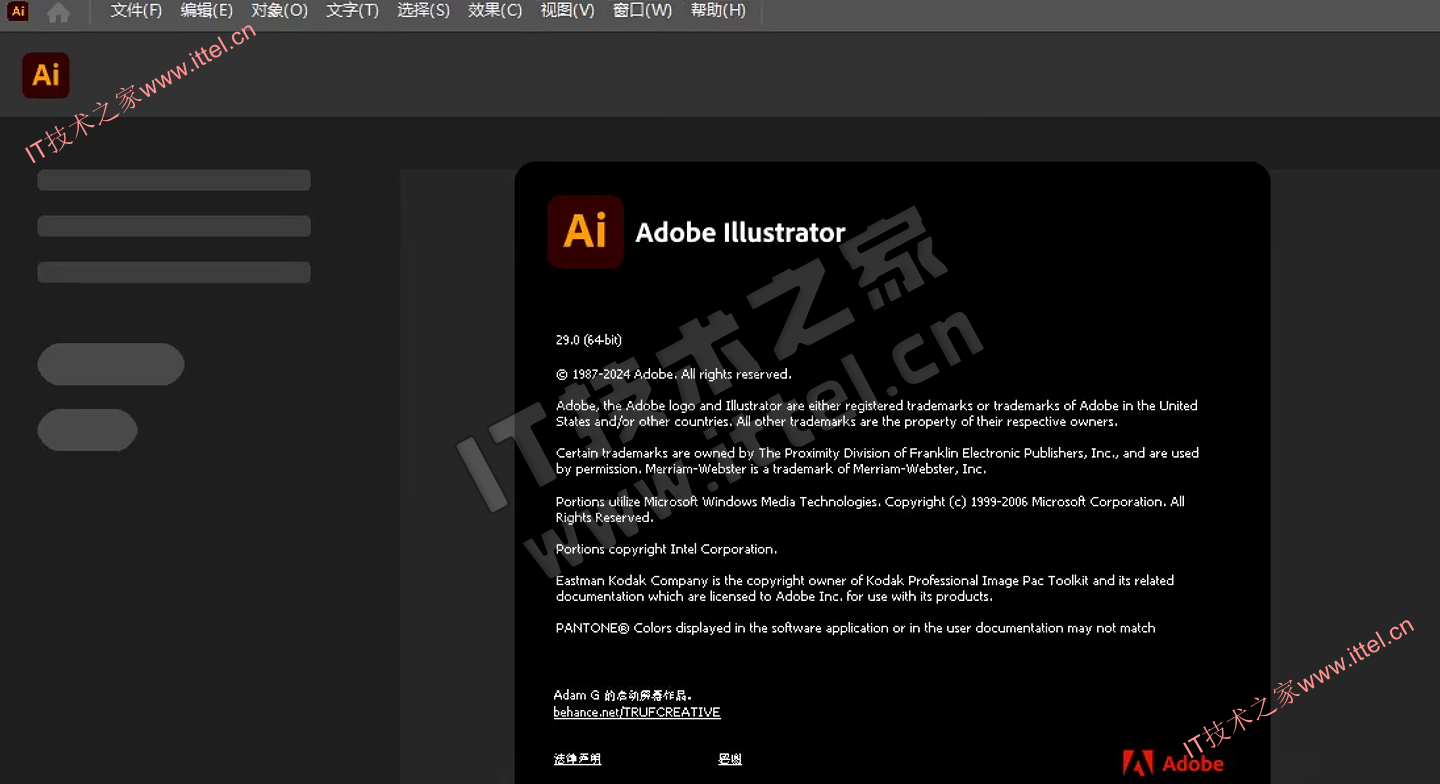This screenshot has width=1440, height=784.
Task: Open the 文字(T) menu
Action: tap(352, 10)
